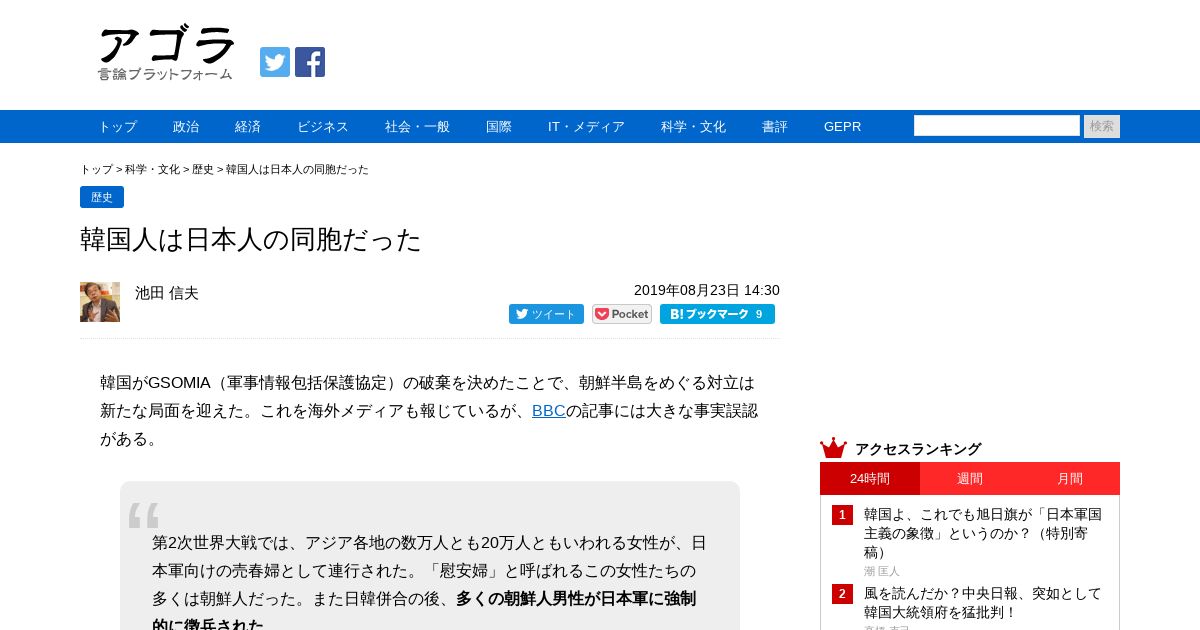Screen dimensions: 1200x630
Task: Click the 検索 search button
Action: click(x=1102, y=126)
